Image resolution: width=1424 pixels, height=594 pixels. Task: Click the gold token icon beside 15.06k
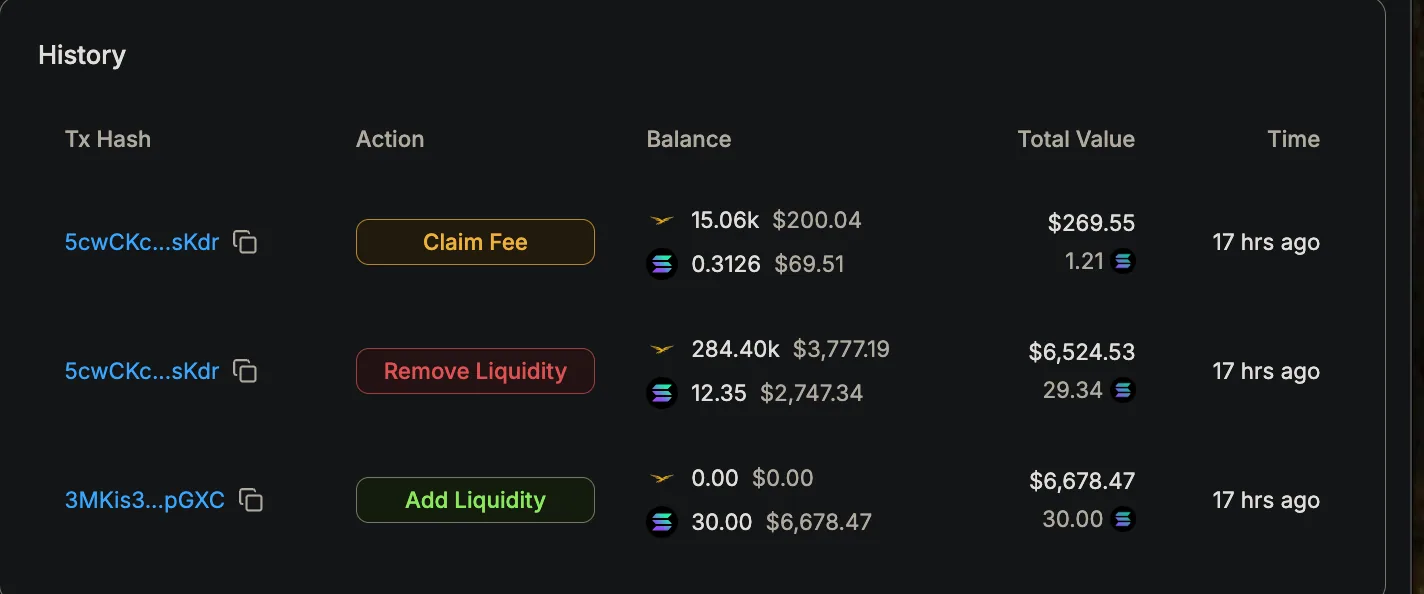pos(661,220)
